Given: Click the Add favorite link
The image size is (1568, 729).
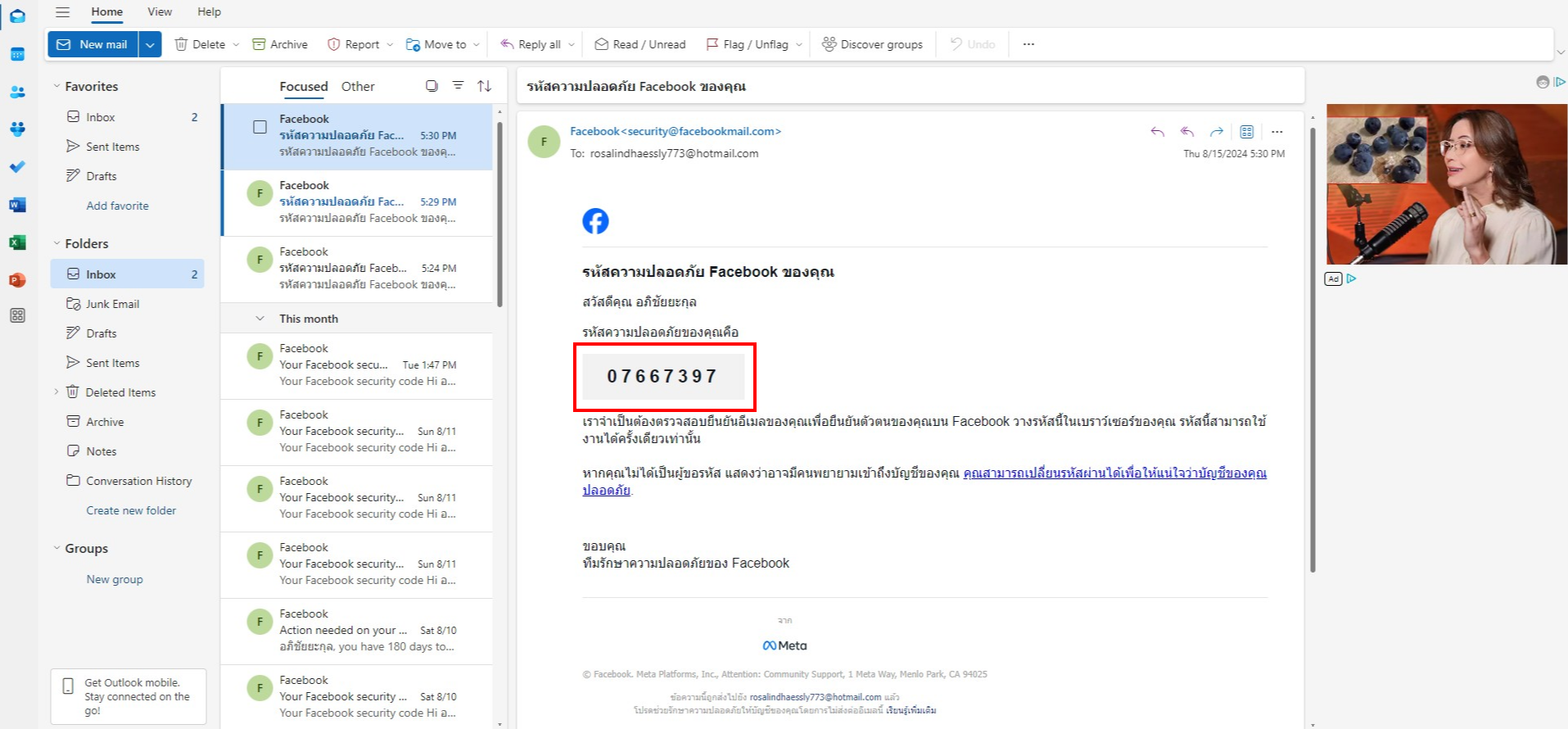Looking at the screenshot, I should point(118,206).
